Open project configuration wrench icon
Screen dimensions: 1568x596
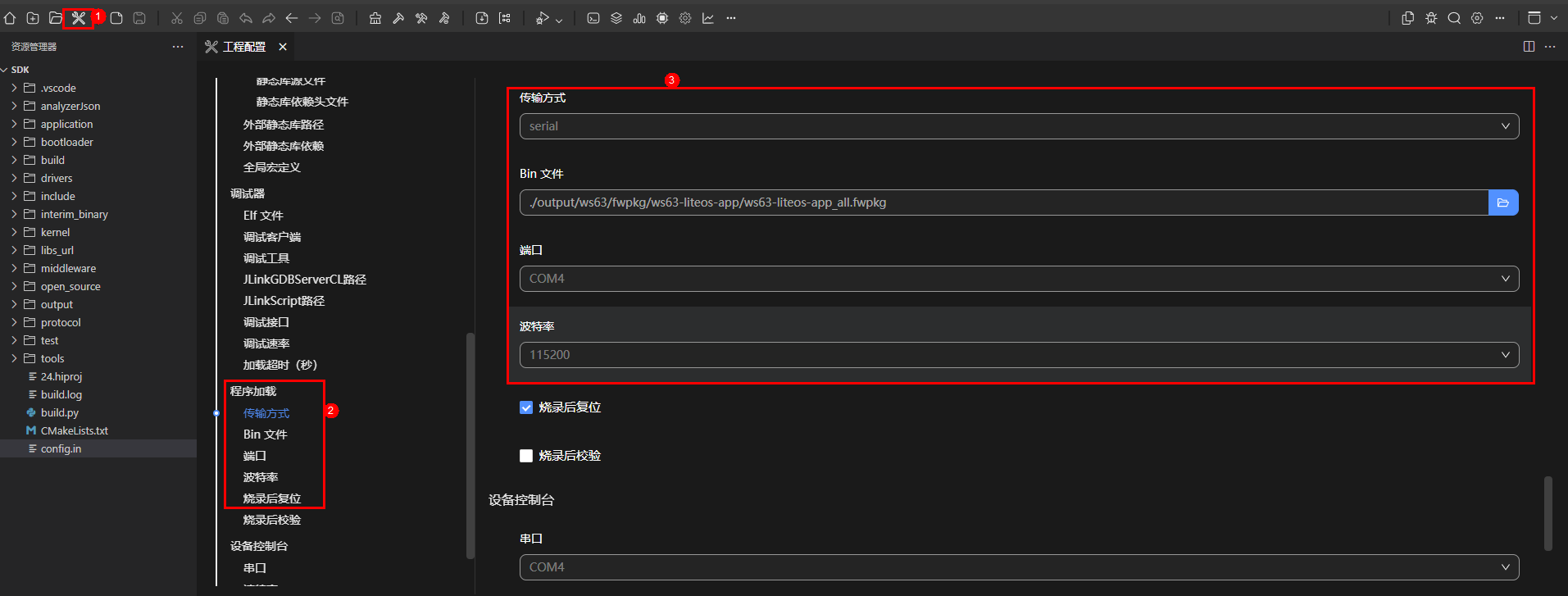coord(79,18)
